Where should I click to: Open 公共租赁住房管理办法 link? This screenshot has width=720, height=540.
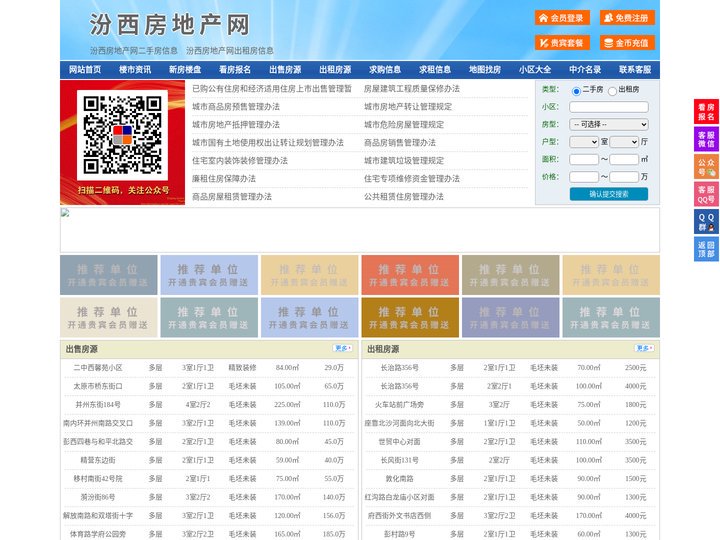[x=404, y=197]
